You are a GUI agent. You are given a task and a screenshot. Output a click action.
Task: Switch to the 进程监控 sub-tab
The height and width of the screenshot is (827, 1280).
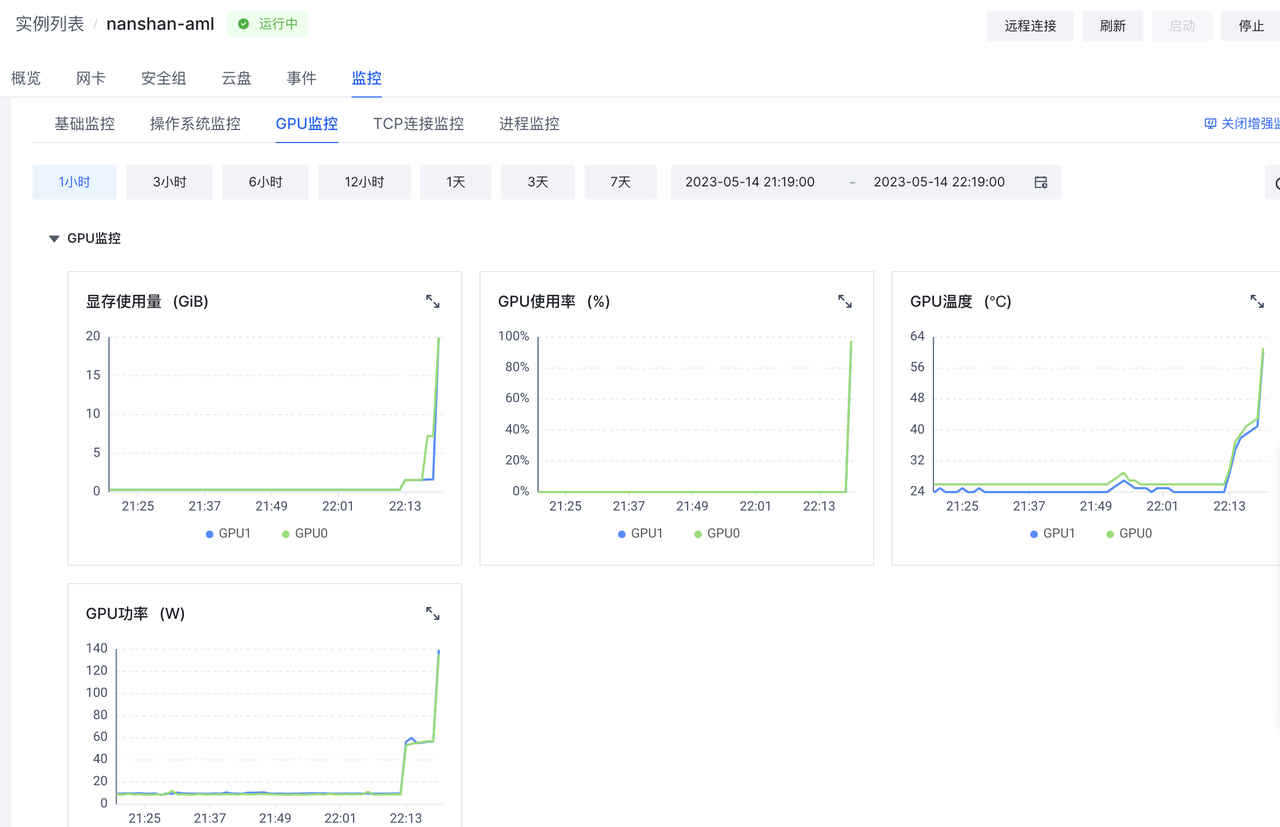529,124
